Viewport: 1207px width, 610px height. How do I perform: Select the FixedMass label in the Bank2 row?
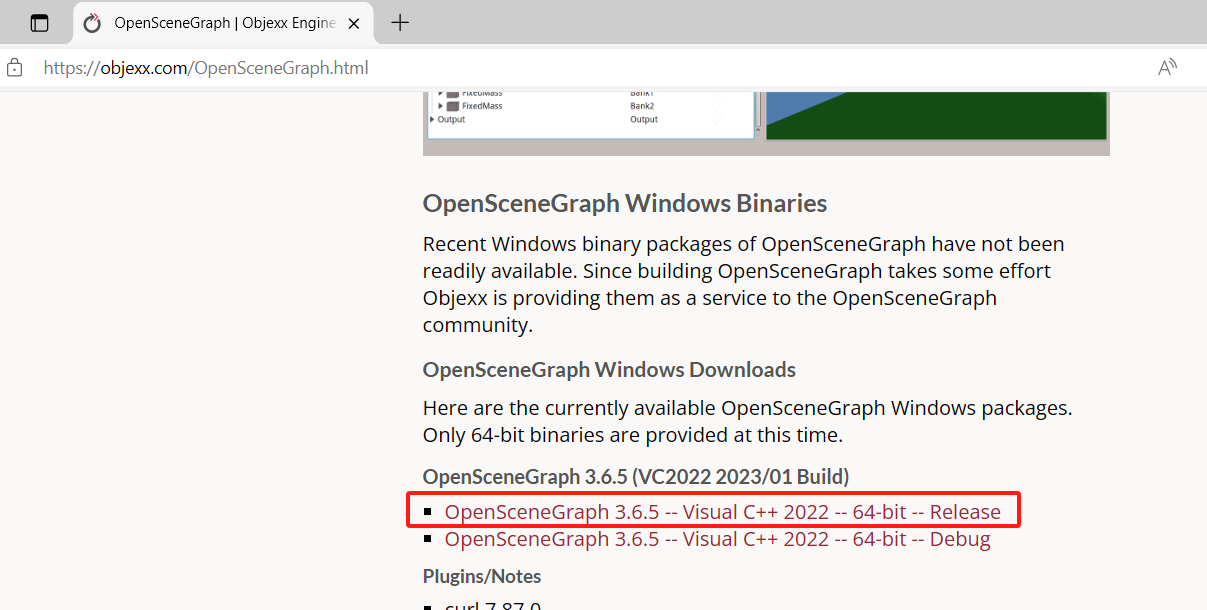[x=482, y=106]
